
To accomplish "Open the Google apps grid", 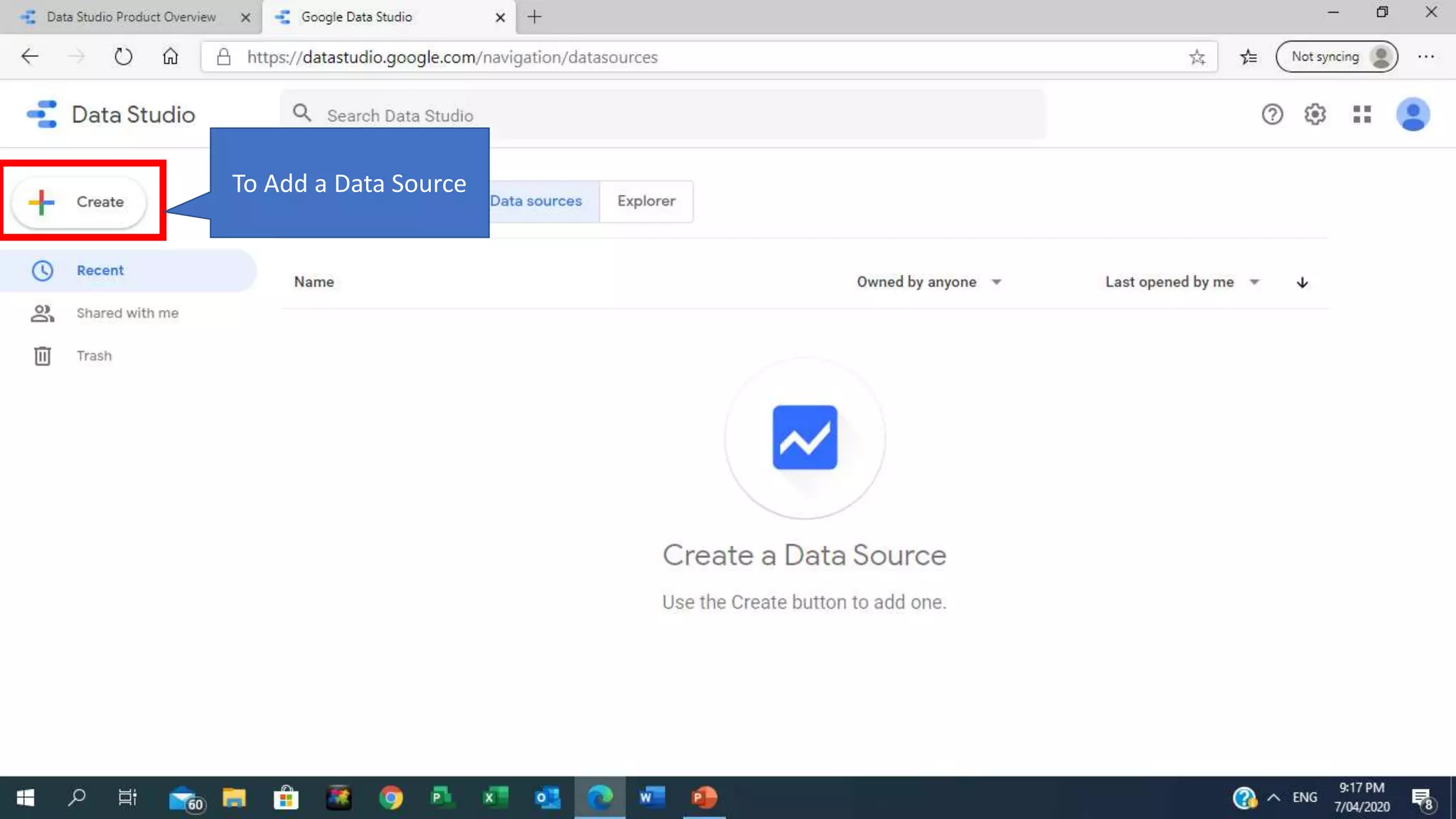I will pos(1362,114).
